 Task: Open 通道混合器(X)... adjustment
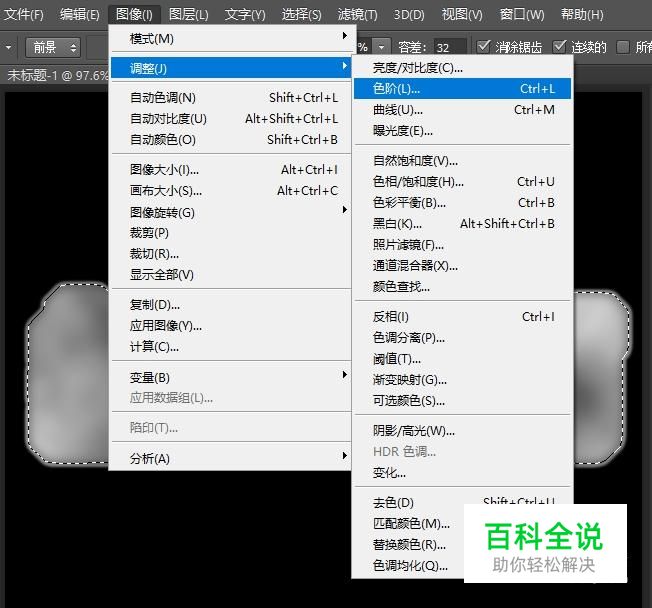462,265
